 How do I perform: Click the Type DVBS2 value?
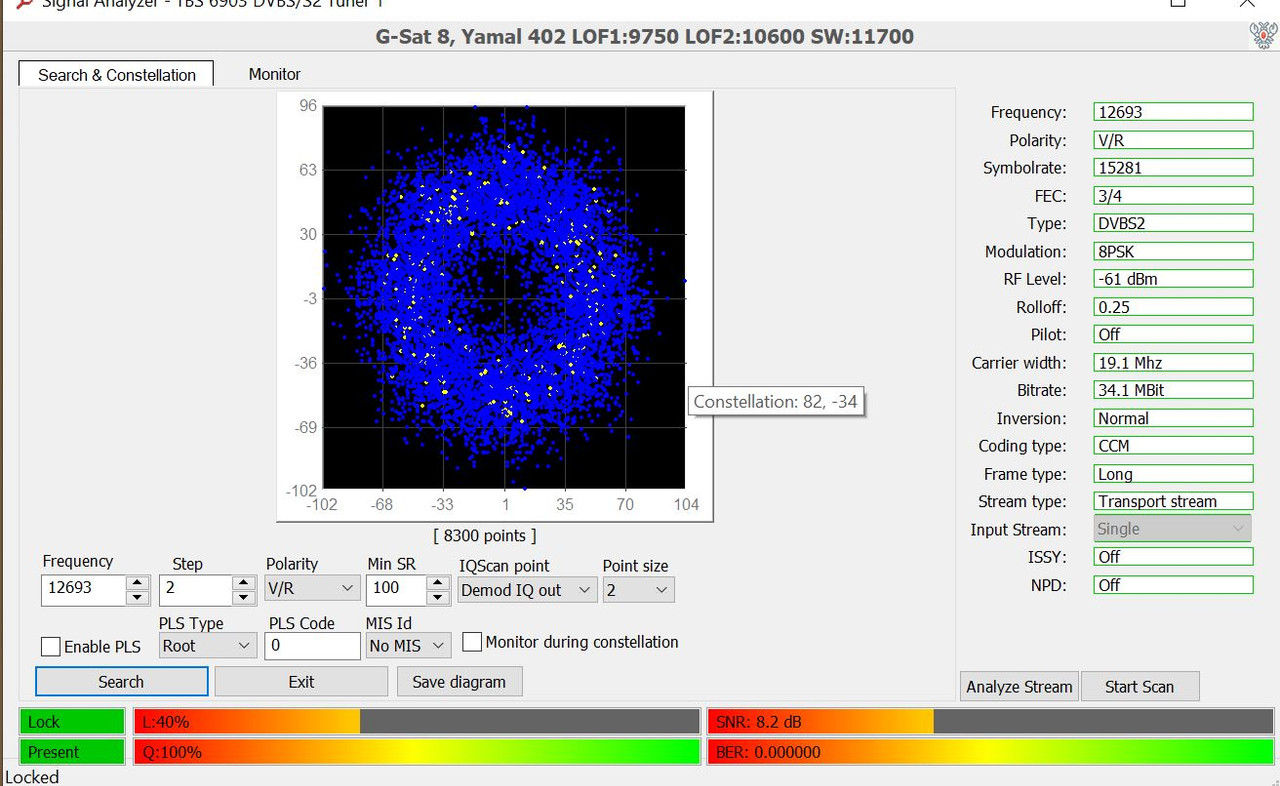1172,223
